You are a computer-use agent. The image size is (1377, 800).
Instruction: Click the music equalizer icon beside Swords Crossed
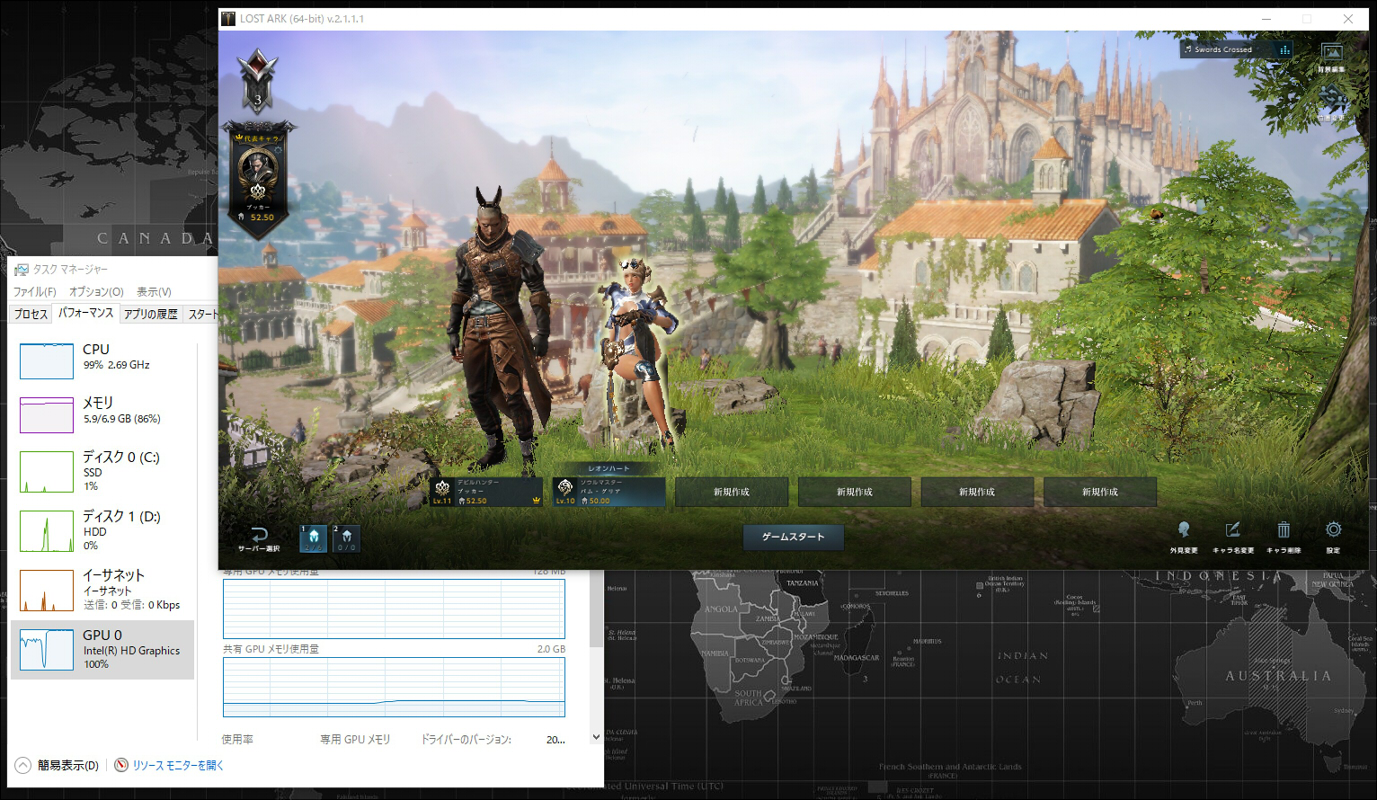coord(1285,49)
